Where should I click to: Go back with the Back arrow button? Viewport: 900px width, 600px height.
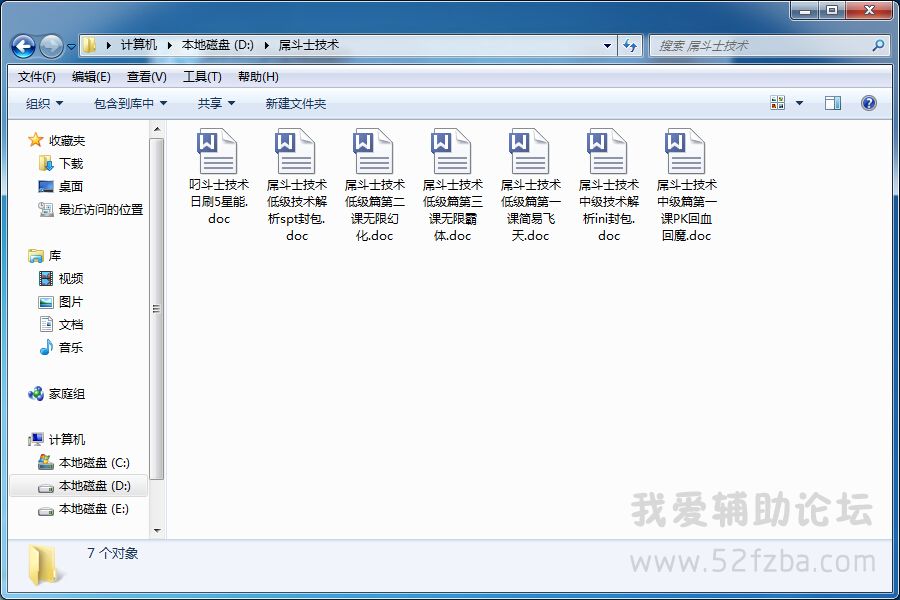click(x=24, y=47)
